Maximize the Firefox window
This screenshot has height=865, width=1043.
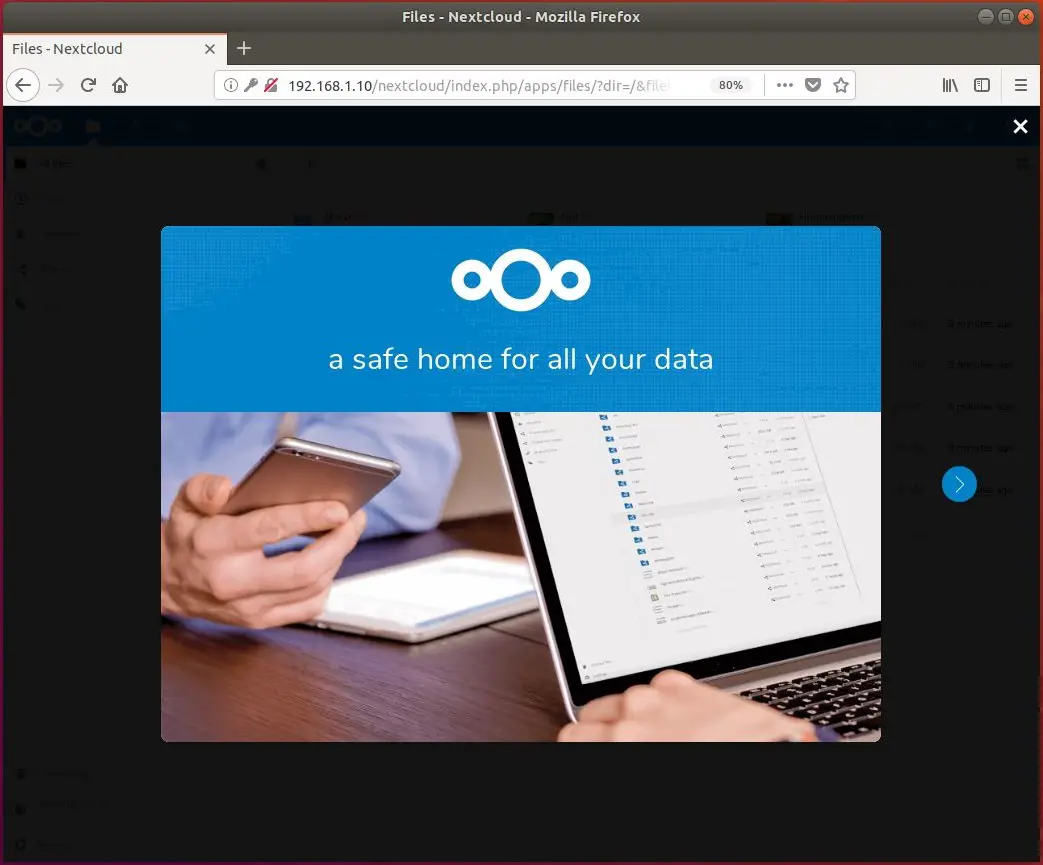(x=1006, y=17)
